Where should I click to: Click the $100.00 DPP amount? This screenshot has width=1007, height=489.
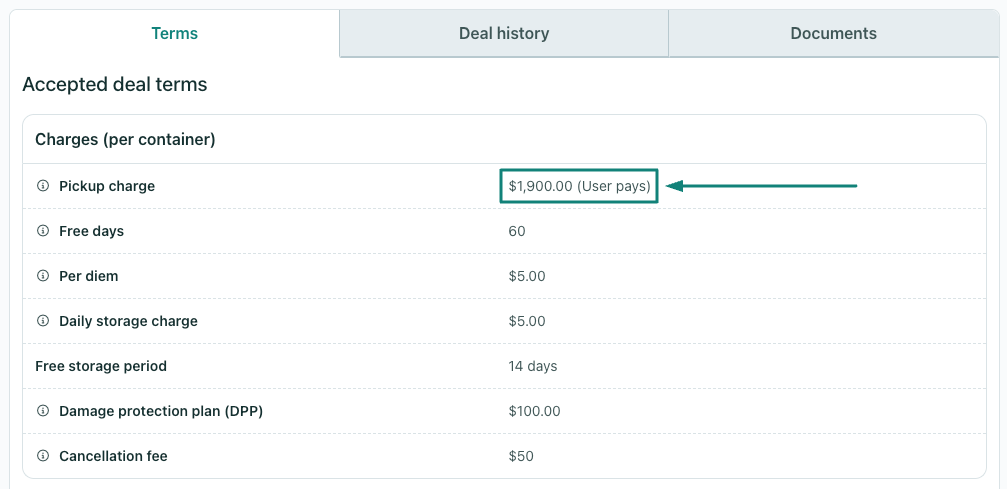coord(534,411)
